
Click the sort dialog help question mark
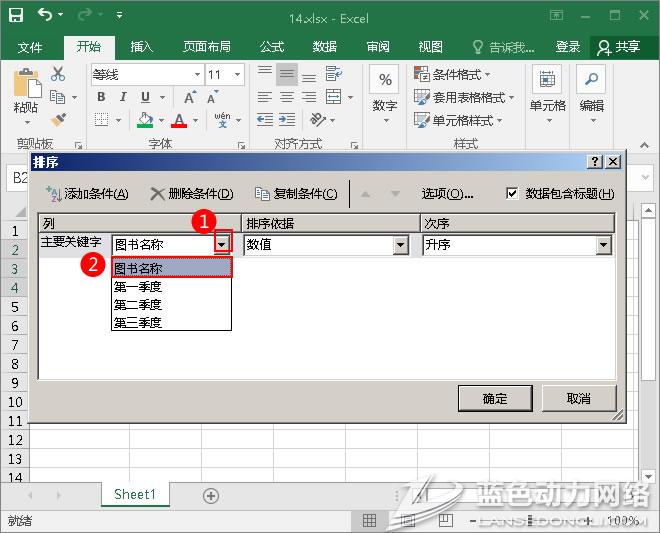tap(595, 162)
